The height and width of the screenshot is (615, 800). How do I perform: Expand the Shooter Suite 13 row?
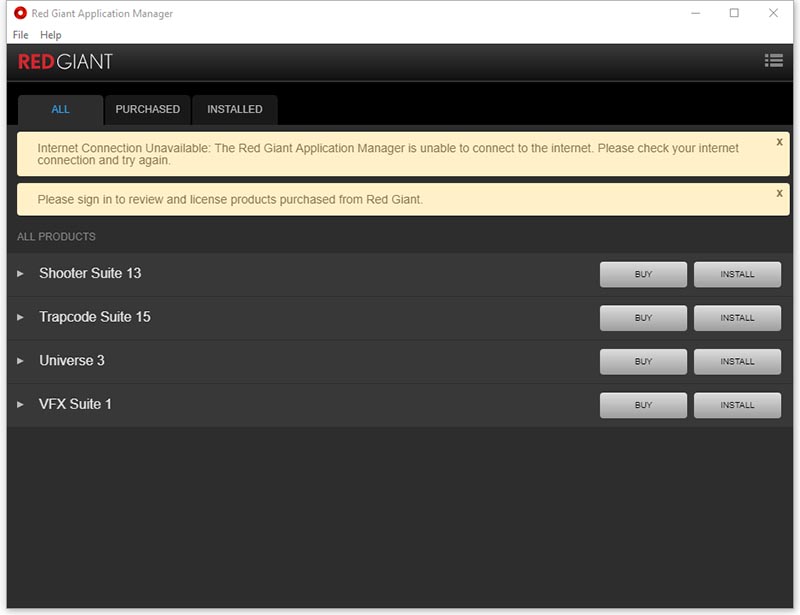(x=20, y=274)
